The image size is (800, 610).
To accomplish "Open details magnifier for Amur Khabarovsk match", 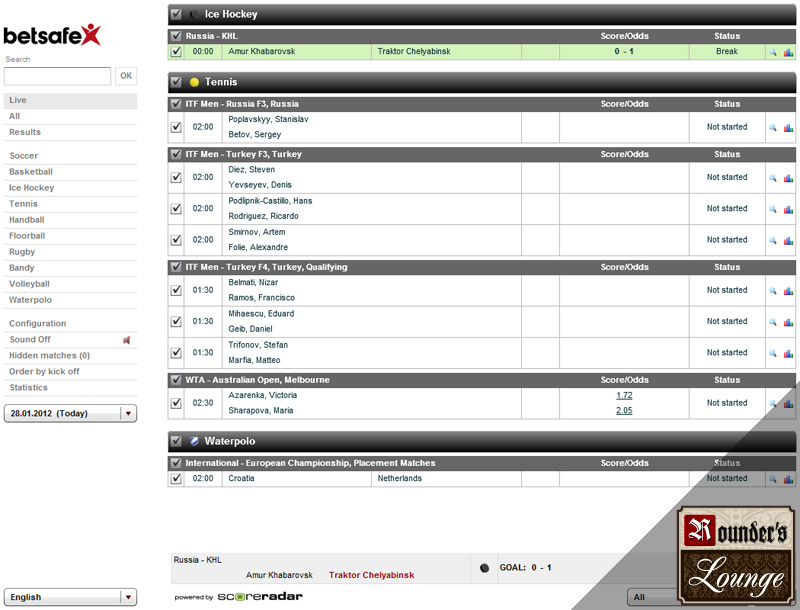I will coord(773,52).
